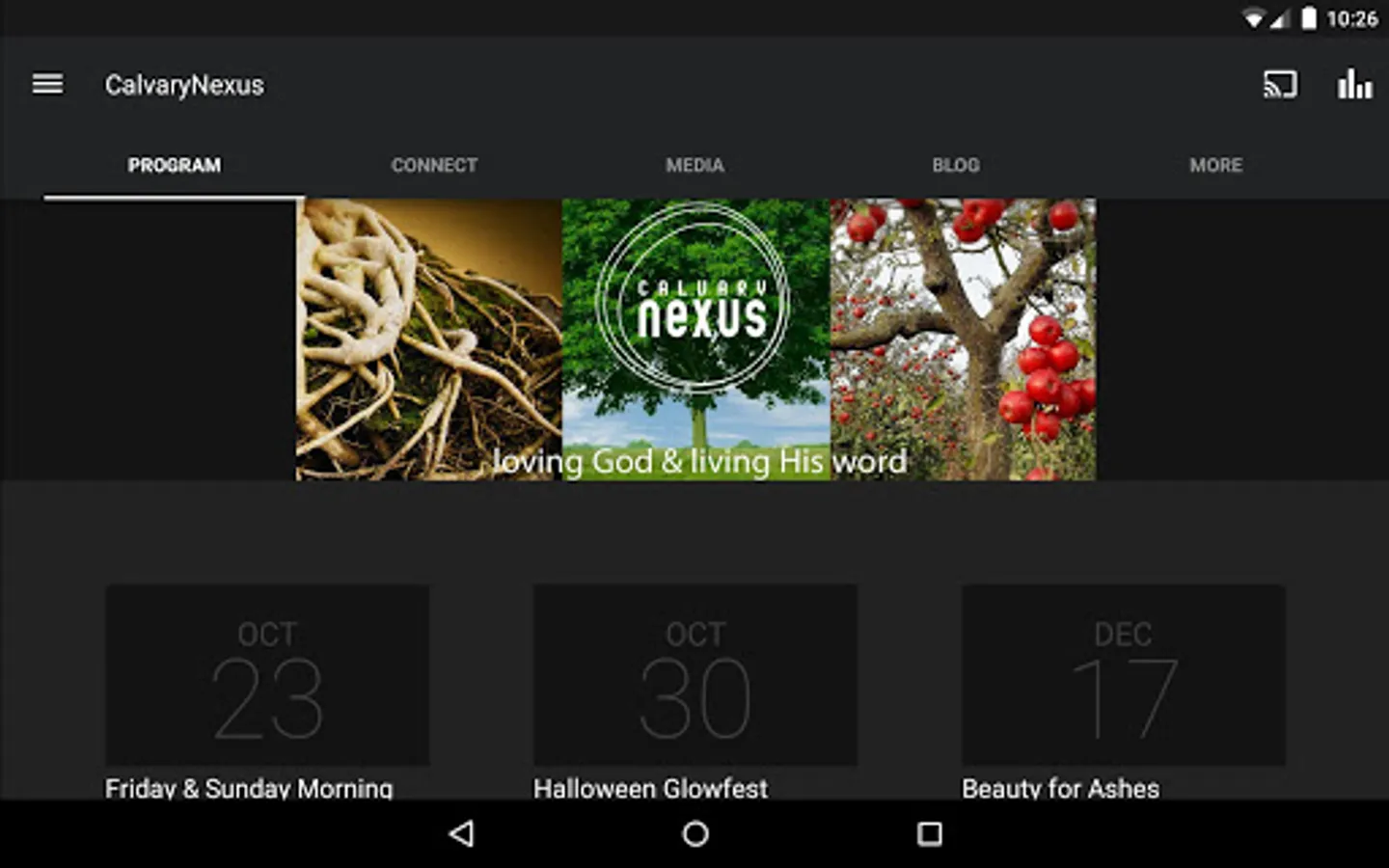Open the Calvary Nexus banner image
1389x868 pixels.
click(x=695, y=339)
